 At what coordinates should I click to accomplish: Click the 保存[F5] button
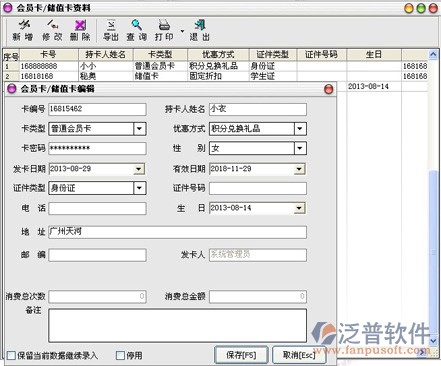coord(241,355)
